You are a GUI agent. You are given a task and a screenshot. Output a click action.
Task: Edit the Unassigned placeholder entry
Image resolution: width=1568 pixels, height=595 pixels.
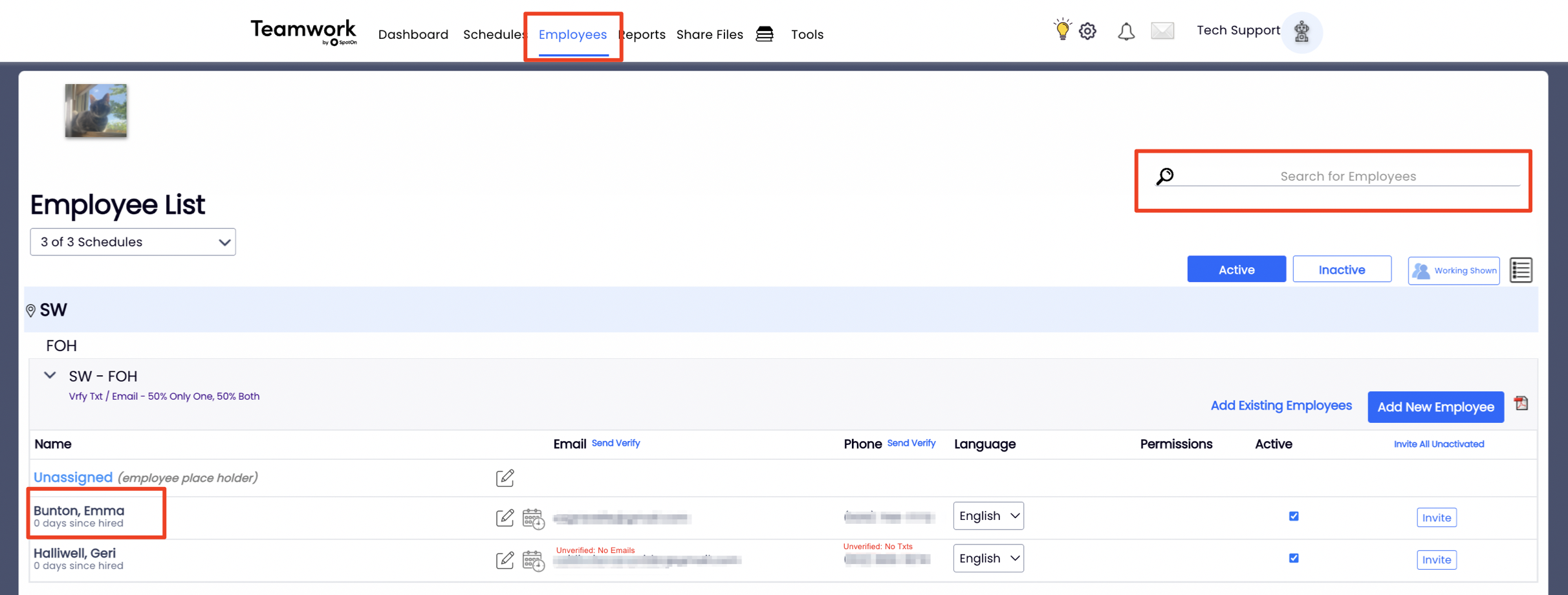505,478
